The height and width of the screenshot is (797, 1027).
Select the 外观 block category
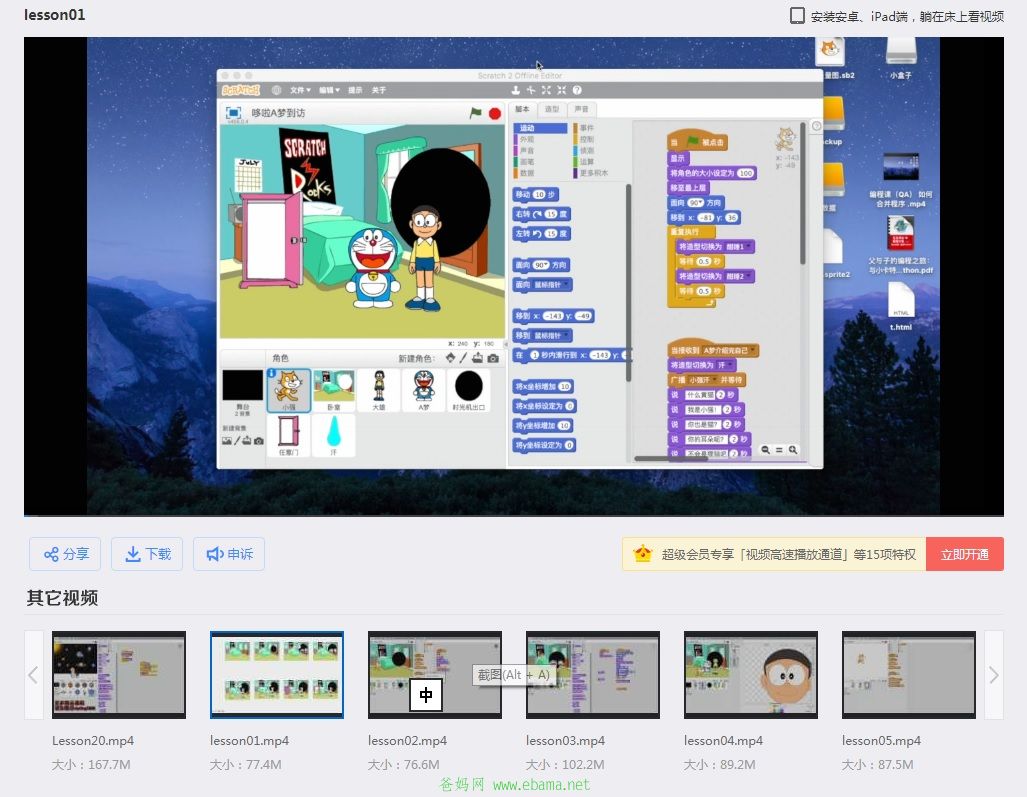tap(540, 139)
